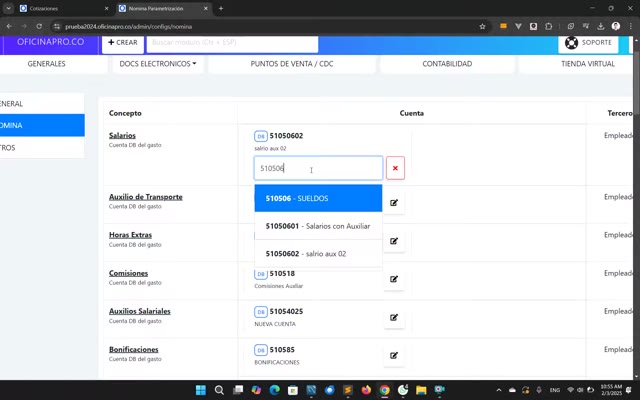This screenshot has height=400, width=640.
Task: Reload the page
Action: (x=39, y=27)
